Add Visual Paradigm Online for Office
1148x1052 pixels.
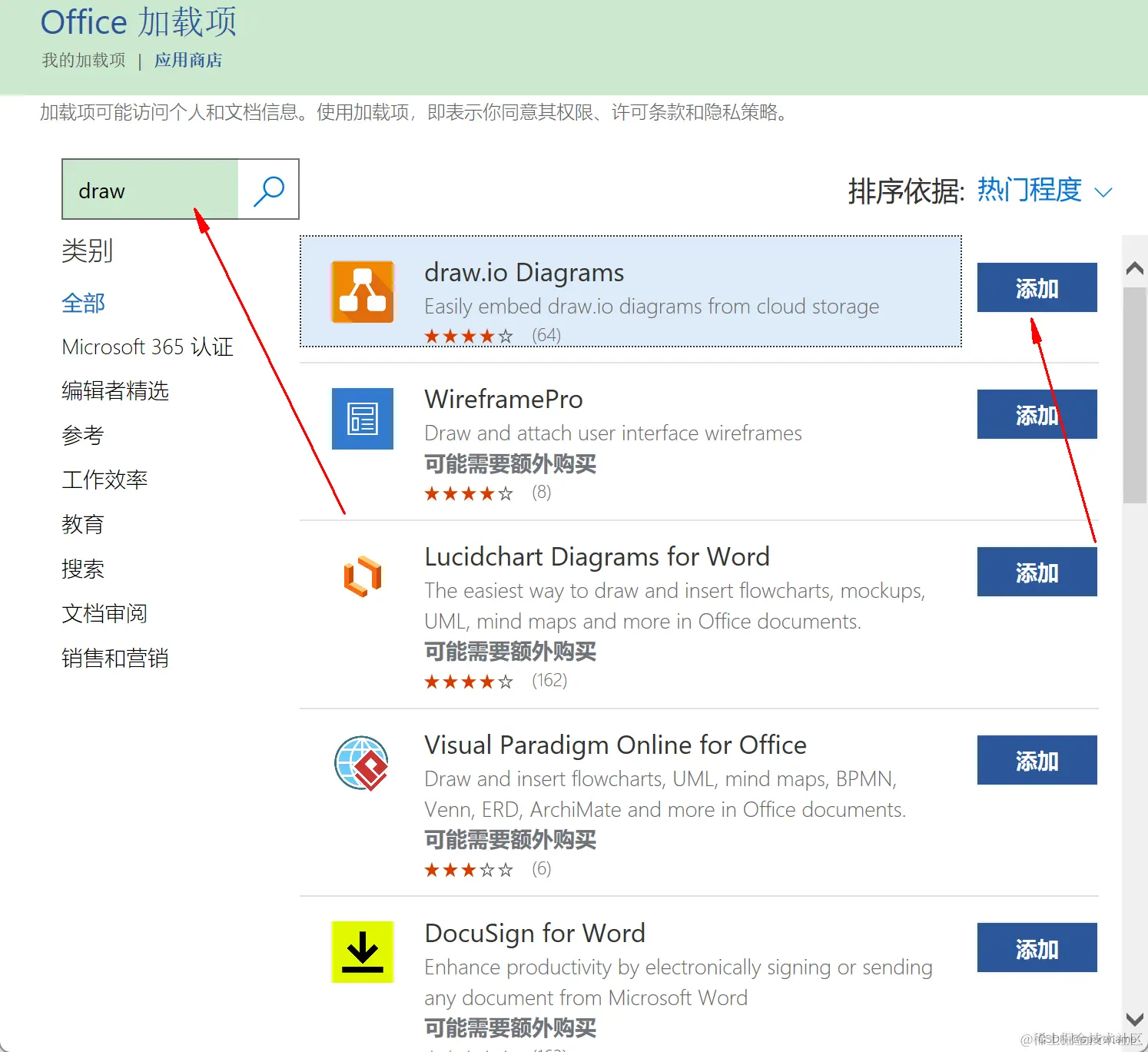click(x=1037, y=760)
